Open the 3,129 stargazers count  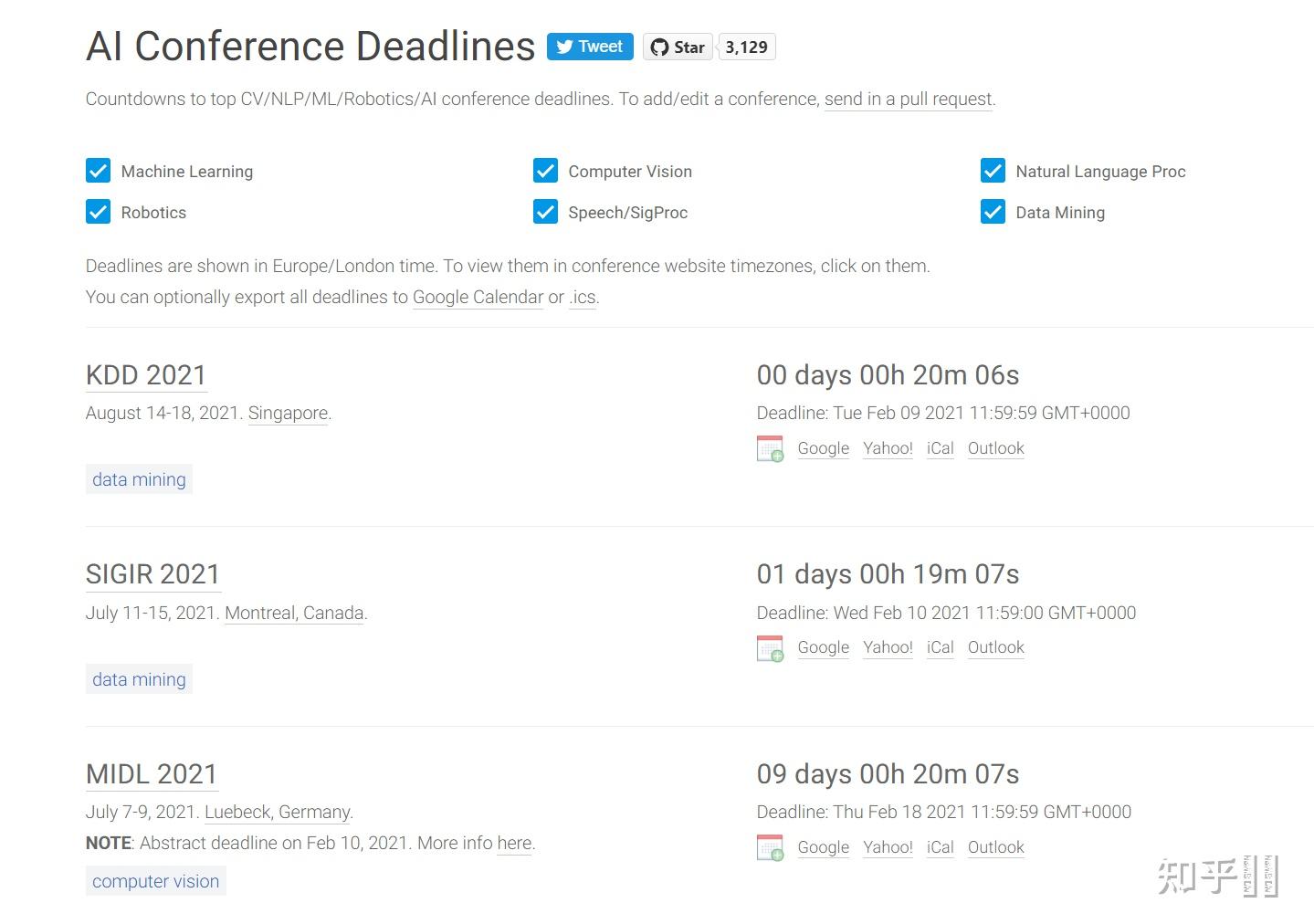pos(746,47)
